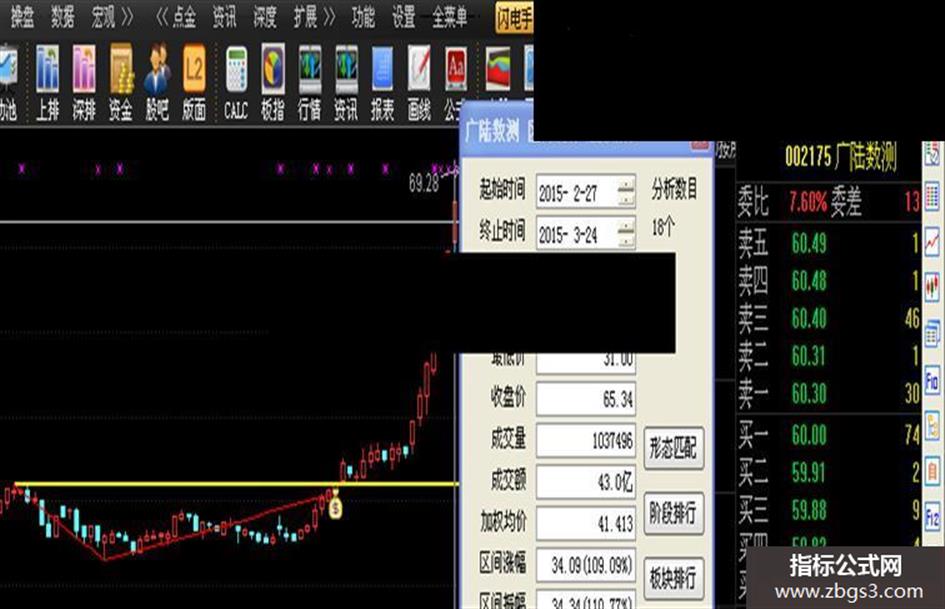Open the 深排 Shenzhen ranking icon
Image resolution: width=945 pixels, height=609 pixels.
coord(84,83)
